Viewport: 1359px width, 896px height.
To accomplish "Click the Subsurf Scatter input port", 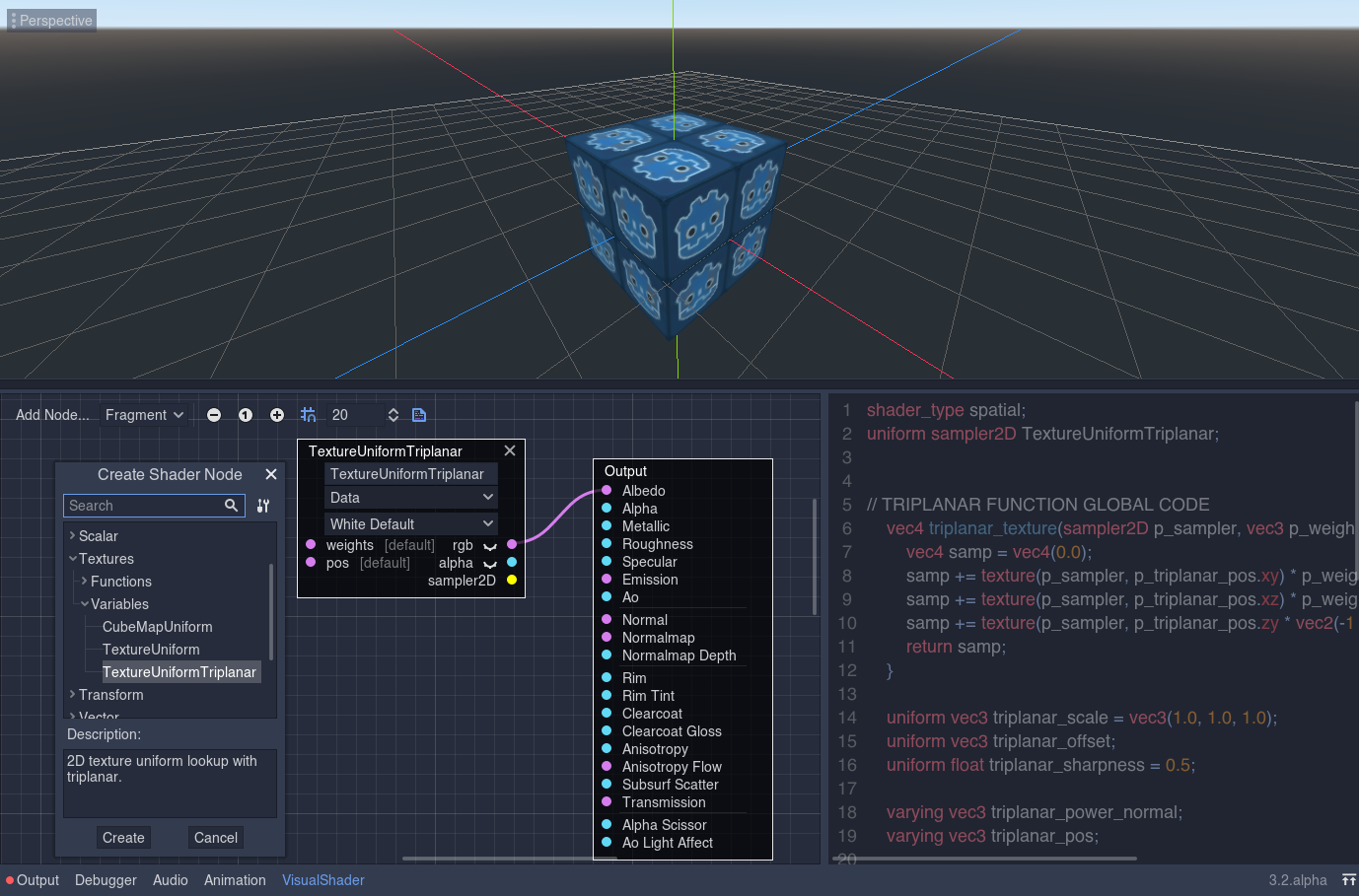I will click(607, 784).
